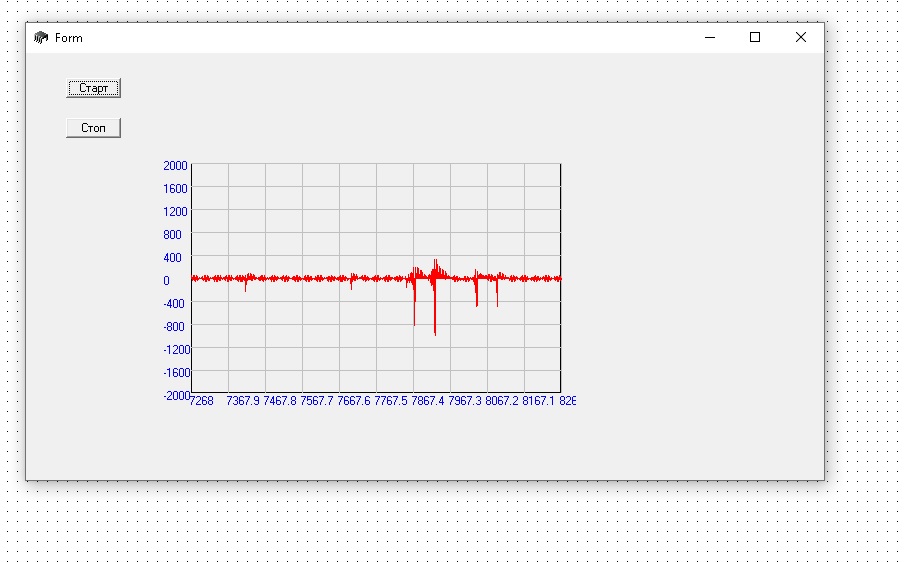
Task: Click the 1600 label on the Y axis
Action: click(x=175, y=188)
